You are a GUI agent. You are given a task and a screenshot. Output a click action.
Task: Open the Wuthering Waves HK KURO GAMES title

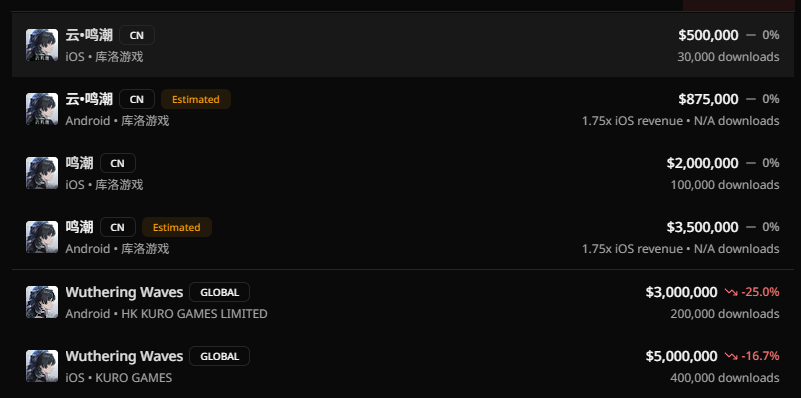[x=124, y=292]
